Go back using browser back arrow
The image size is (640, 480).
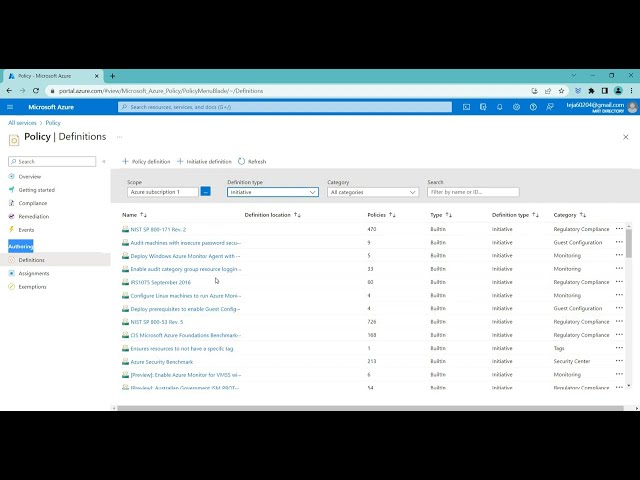(x=9, y=91)
